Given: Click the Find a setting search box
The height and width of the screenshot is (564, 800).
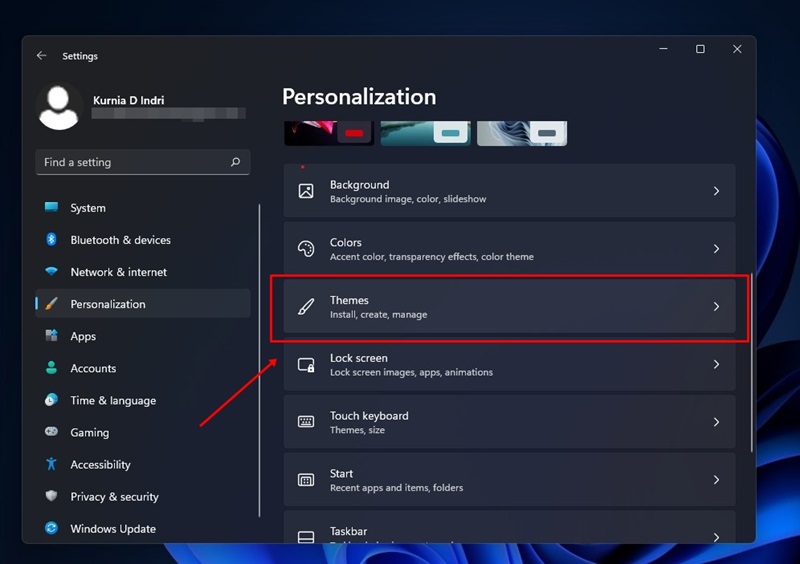Looking at the screenshot, I should [x=143, y=162].
